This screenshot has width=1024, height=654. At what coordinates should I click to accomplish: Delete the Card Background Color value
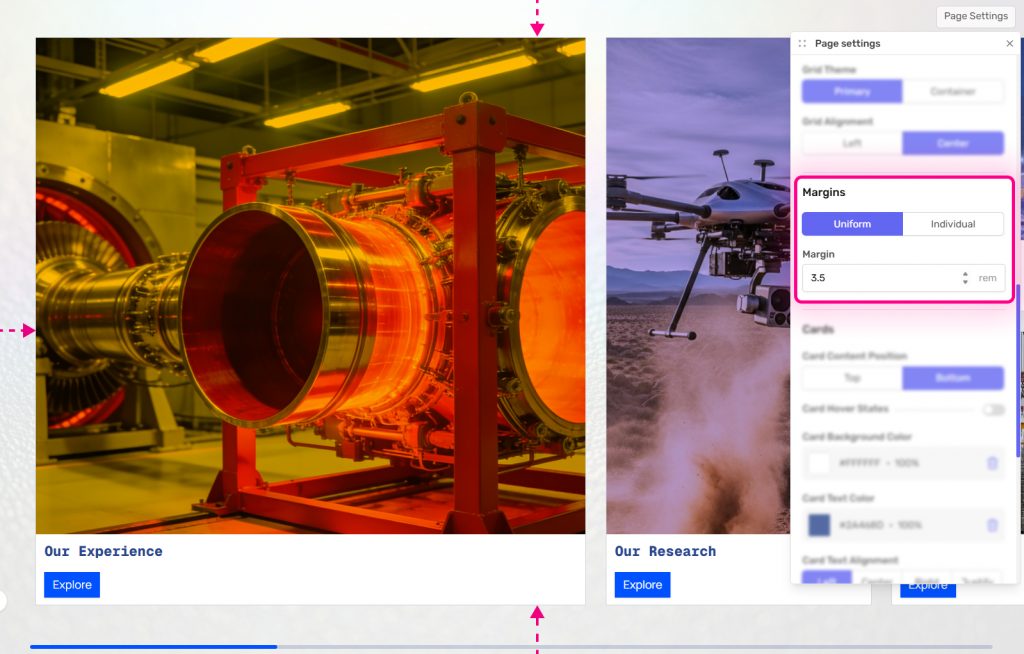point(992,463)
